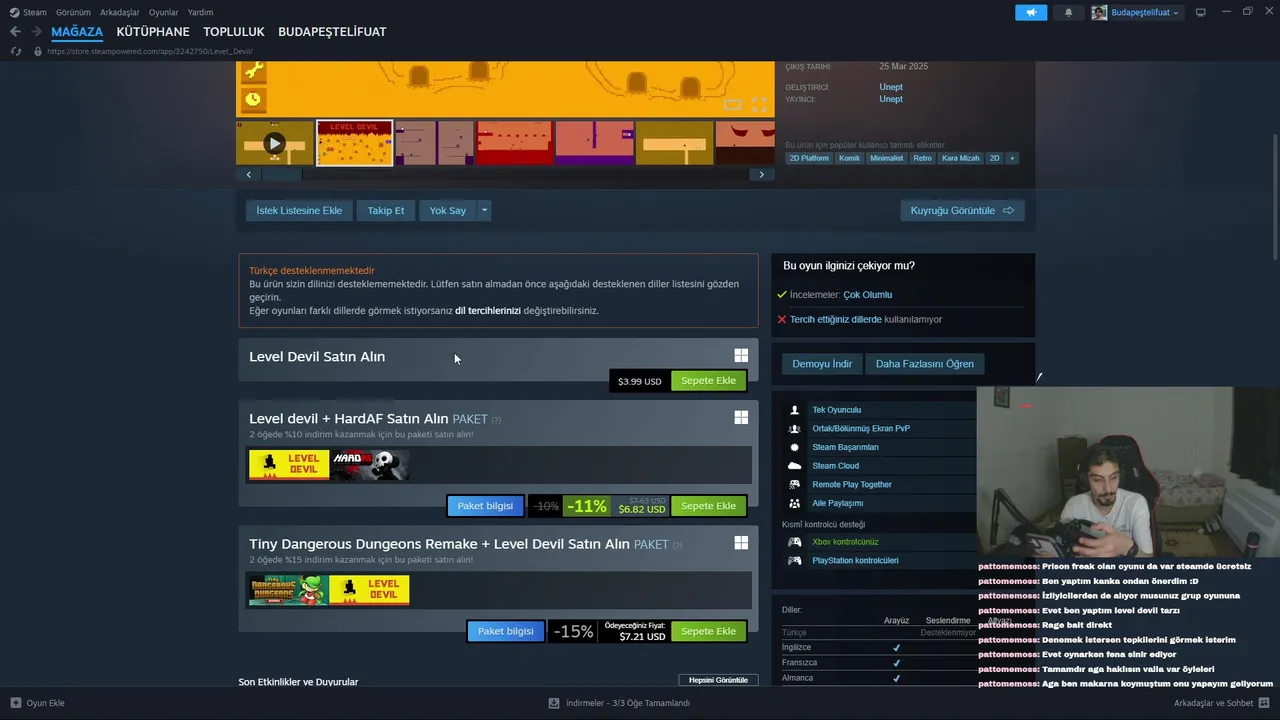Open Paket bilgisi for the -15% bundle
The height and width of the screenshot is (720, 1280).
(505, 631)
